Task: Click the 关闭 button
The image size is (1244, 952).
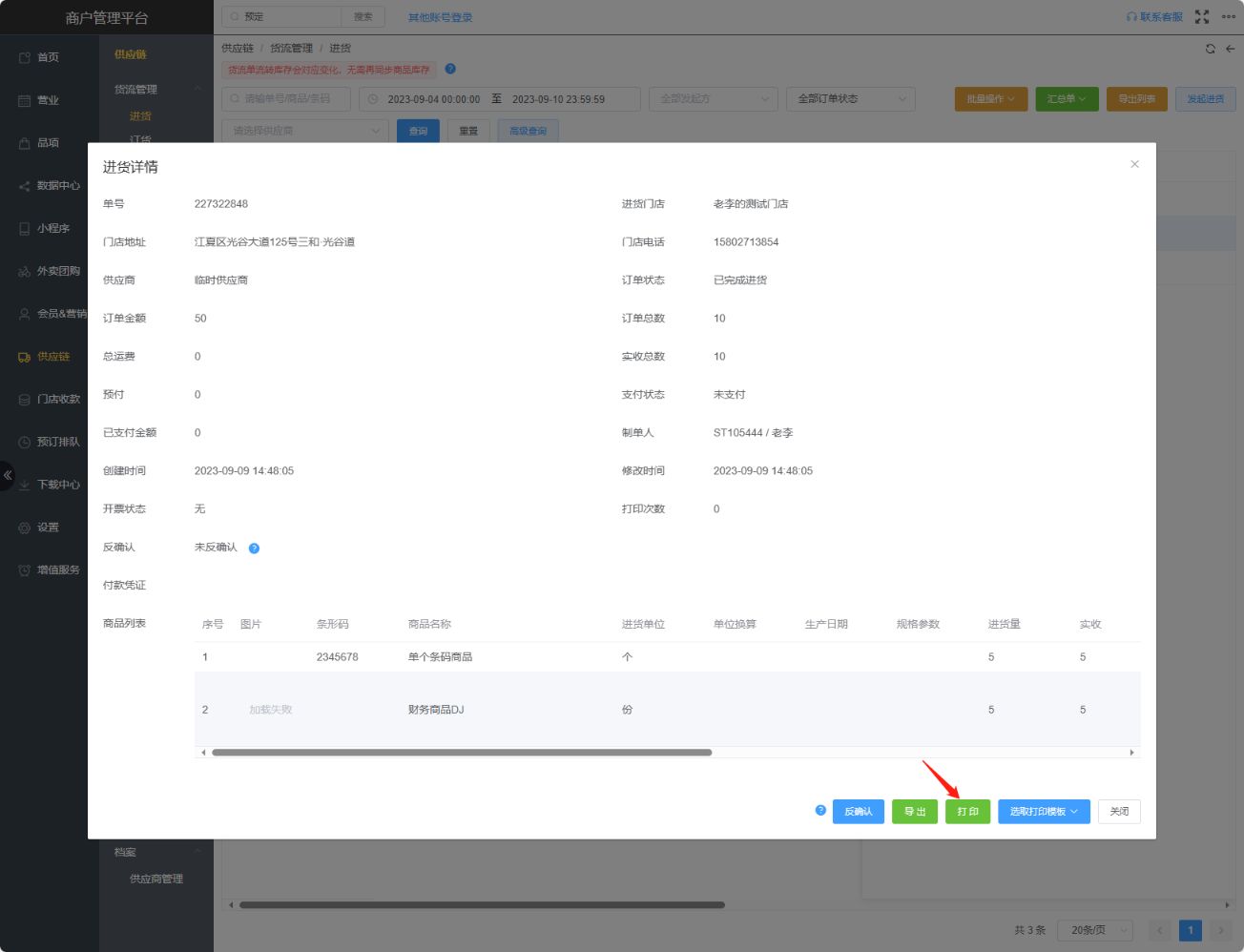Action: [x=1119, y=812]
